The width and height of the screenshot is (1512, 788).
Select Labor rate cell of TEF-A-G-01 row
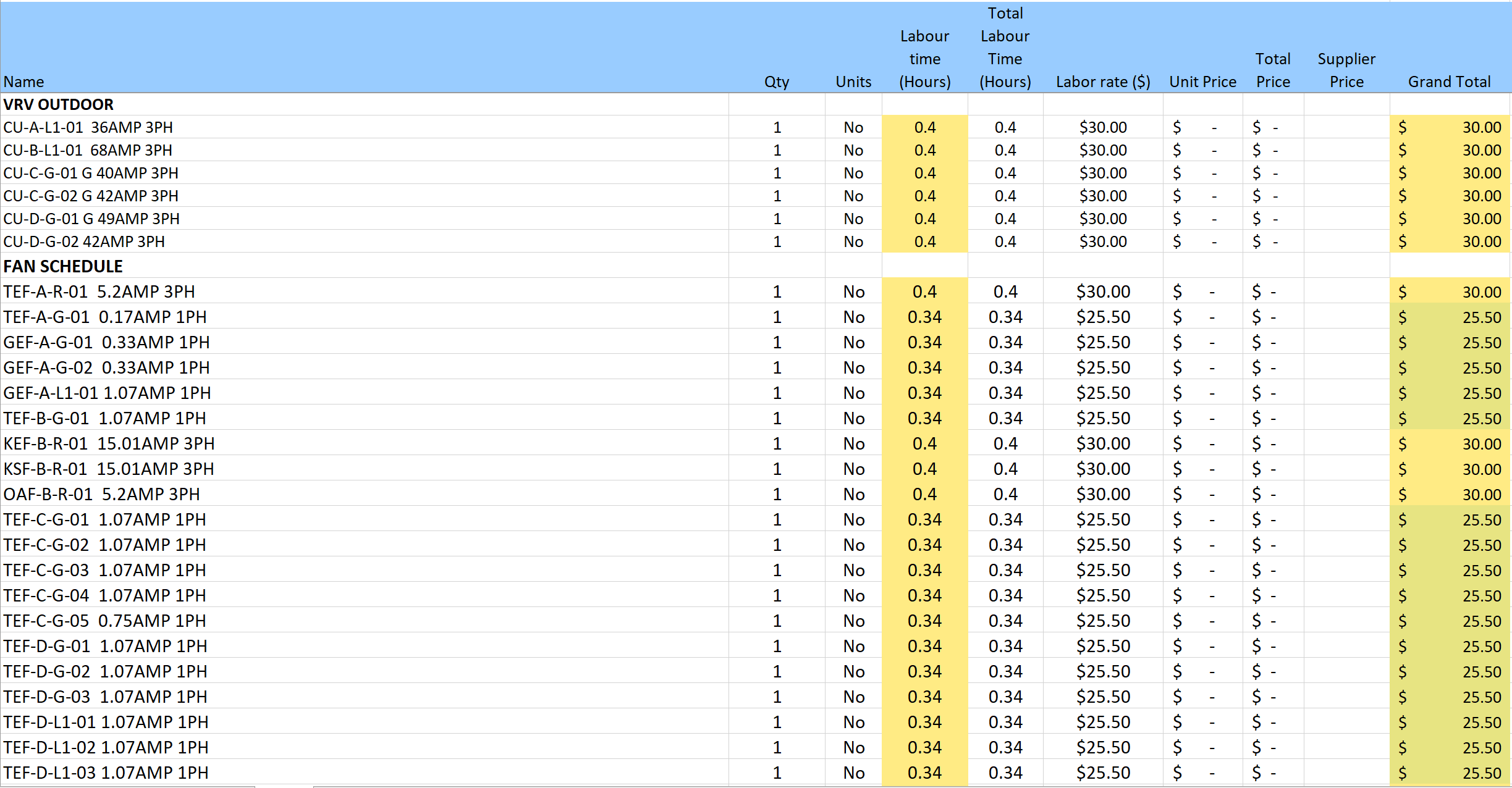pyautogui.click(x=1102, y=317)
